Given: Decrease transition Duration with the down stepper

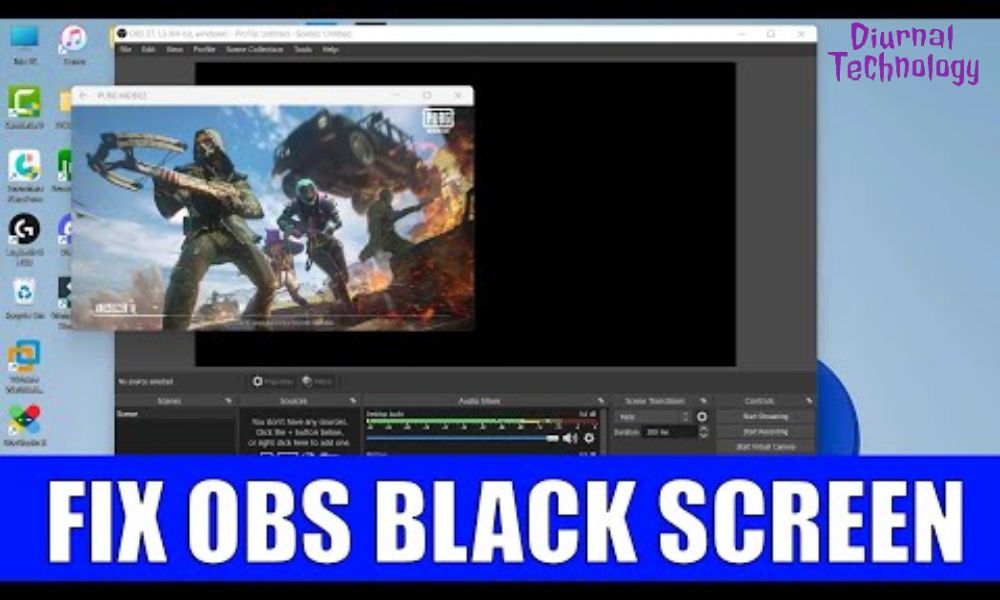Looking at the screenshot, I should [x=702, y=434].
